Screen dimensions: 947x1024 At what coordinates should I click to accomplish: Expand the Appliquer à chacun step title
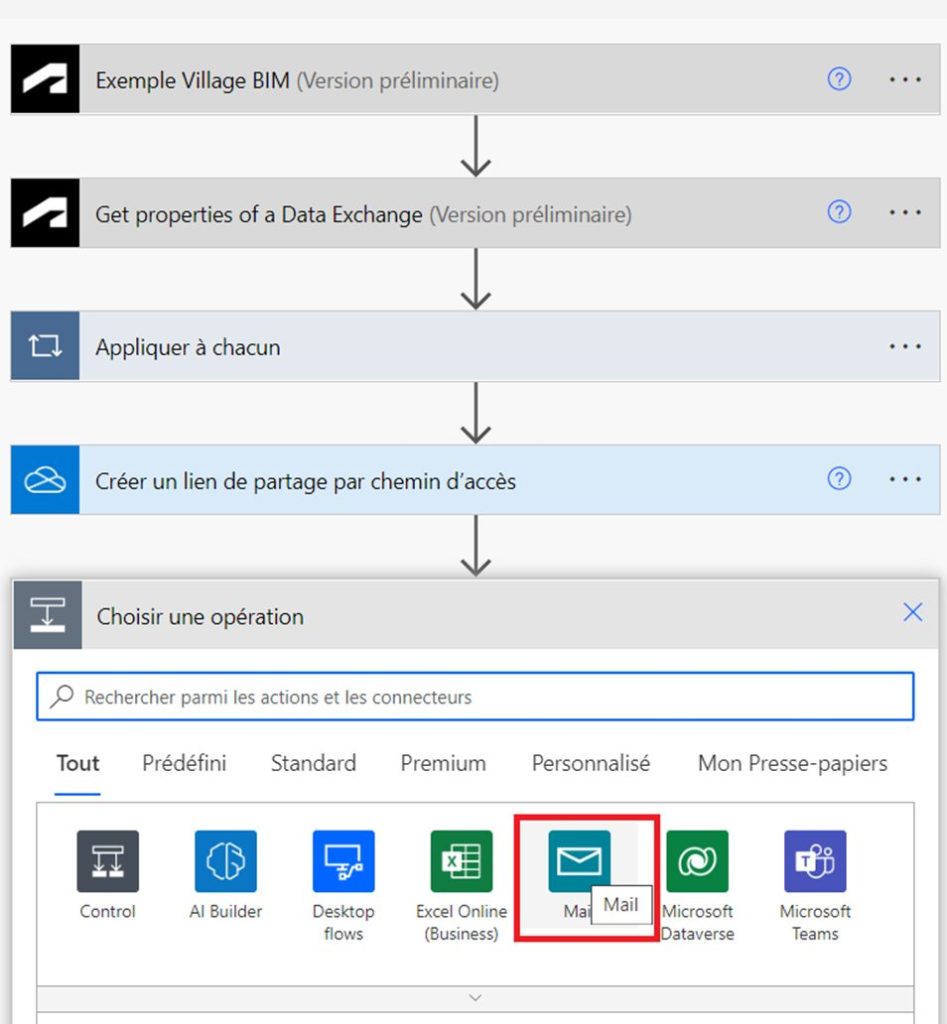(x=188, y=347)
